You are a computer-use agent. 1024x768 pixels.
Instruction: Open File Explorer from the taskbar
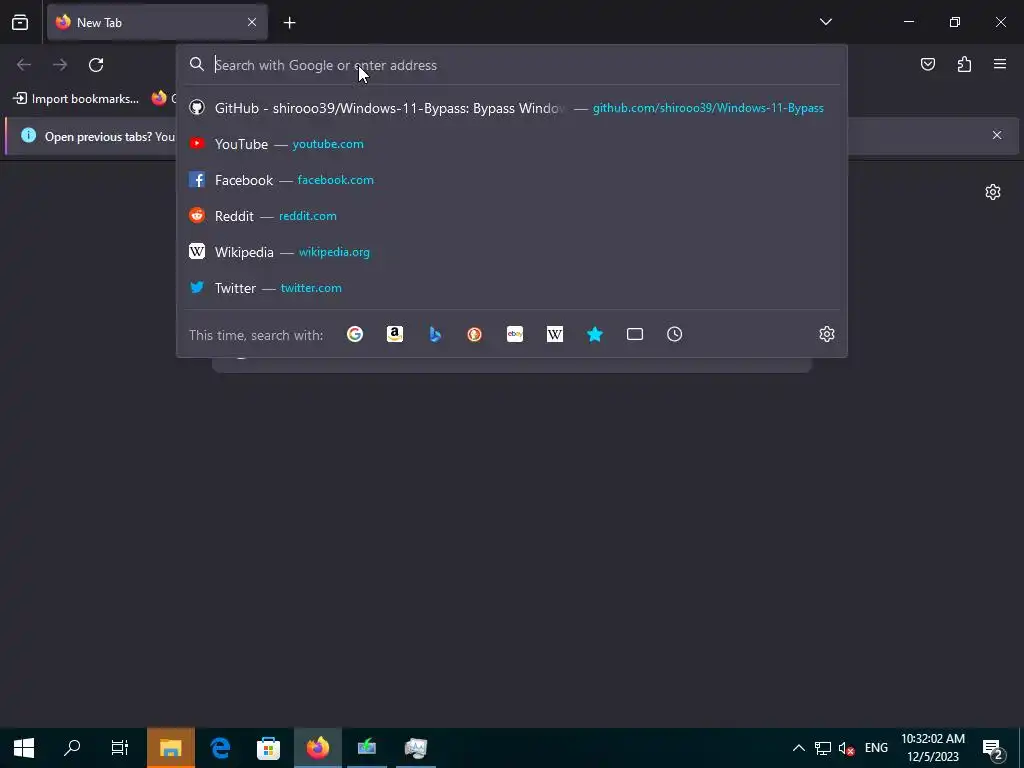click(x=170, y=748)
